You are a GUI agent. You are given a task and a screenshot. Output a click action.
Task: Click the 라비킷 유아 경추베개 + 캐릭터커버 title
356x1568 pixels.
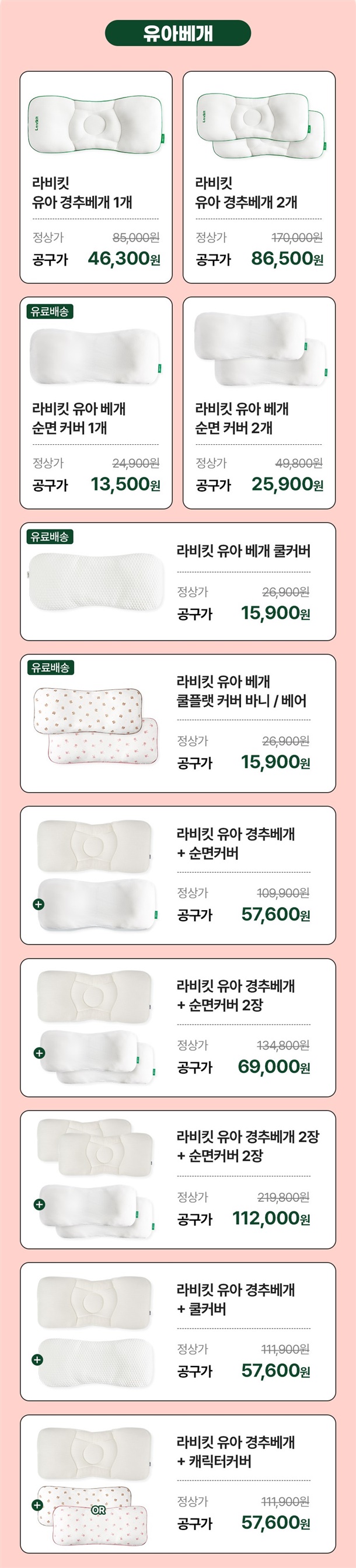pyautogui.click(x=236, y=1451)
